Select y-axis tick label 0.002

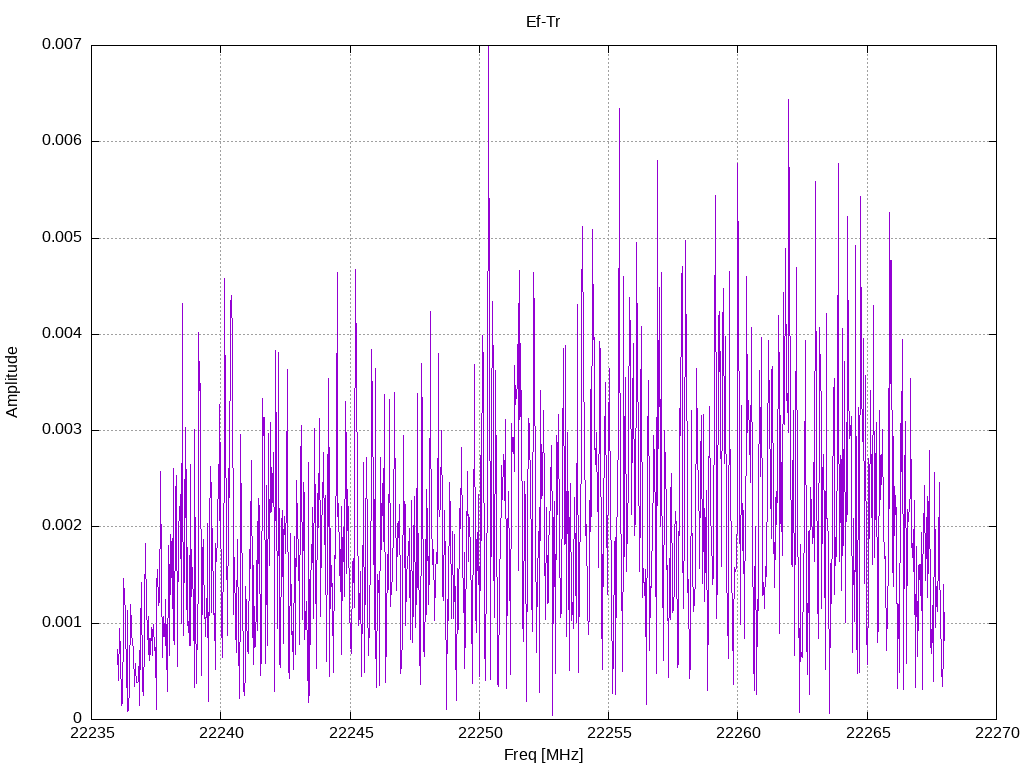[62, 526]
